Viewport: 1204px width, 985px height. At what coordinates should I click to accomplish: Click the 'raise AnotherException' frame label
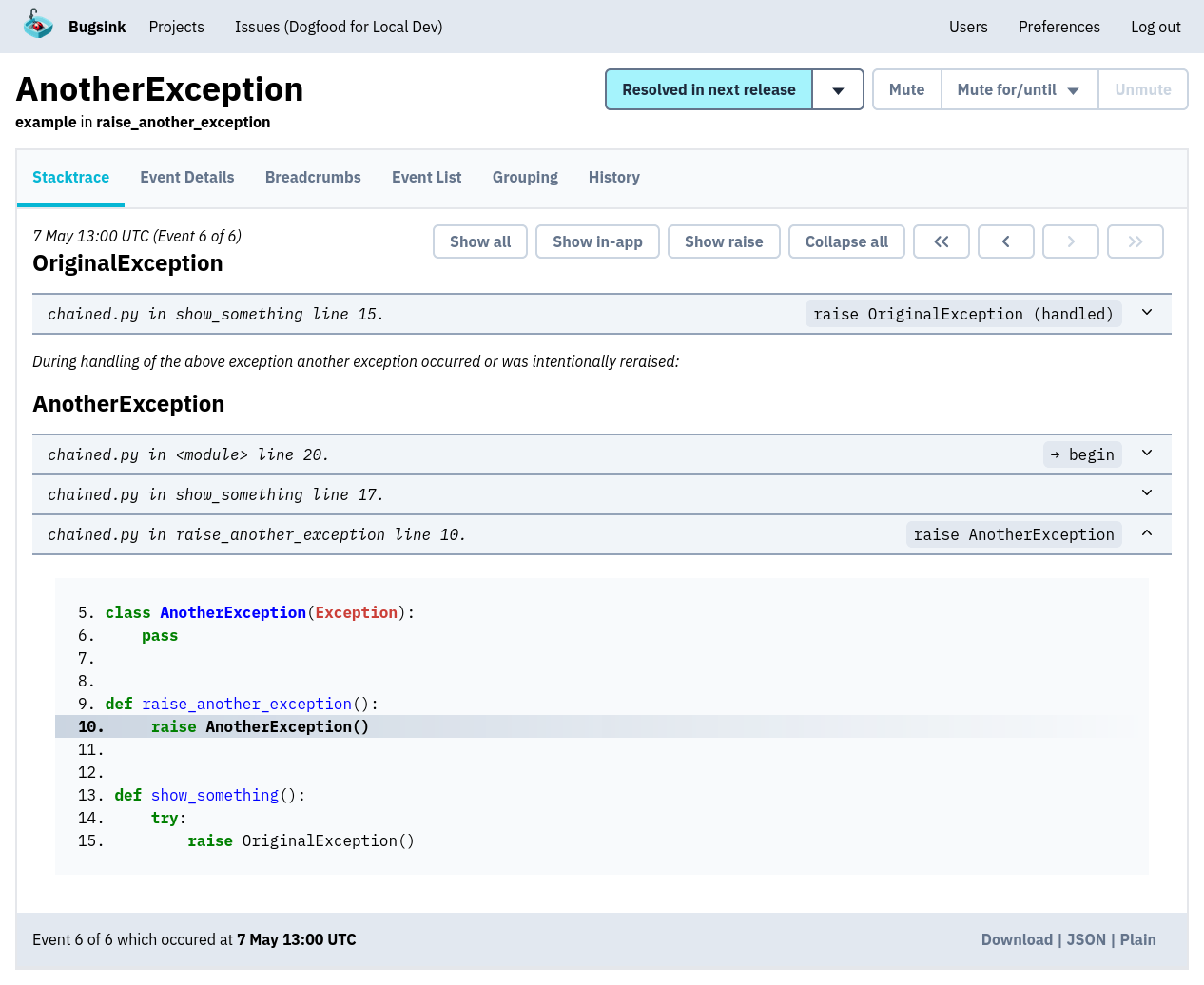point(1014,534)
